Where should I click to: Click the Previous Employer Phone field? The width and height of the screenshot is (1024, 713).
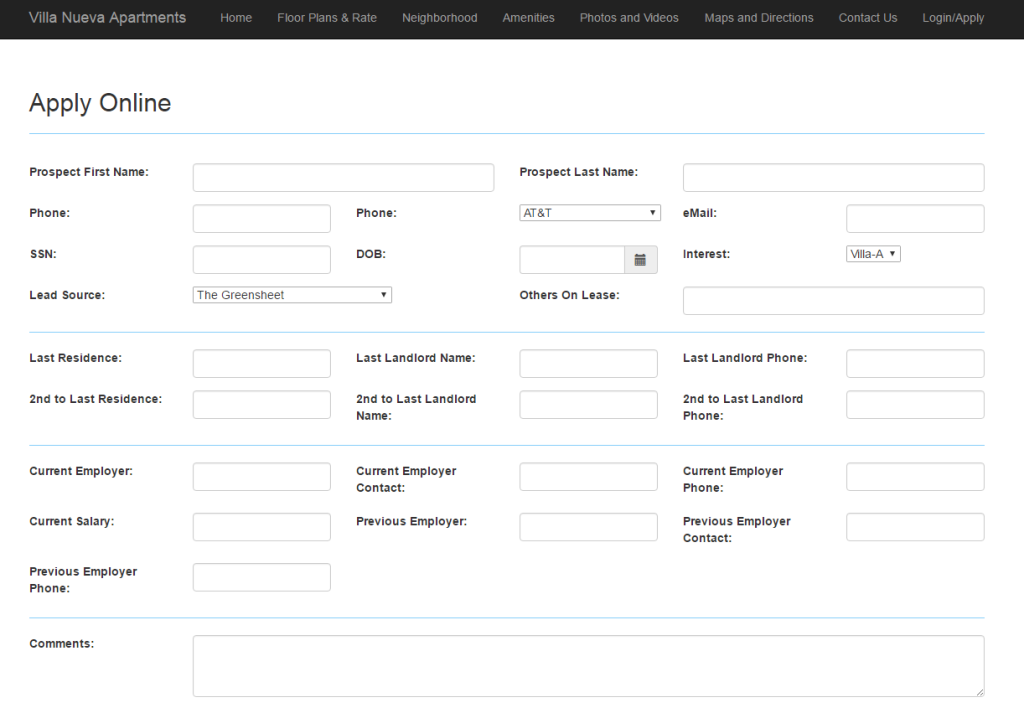[262, 577]
